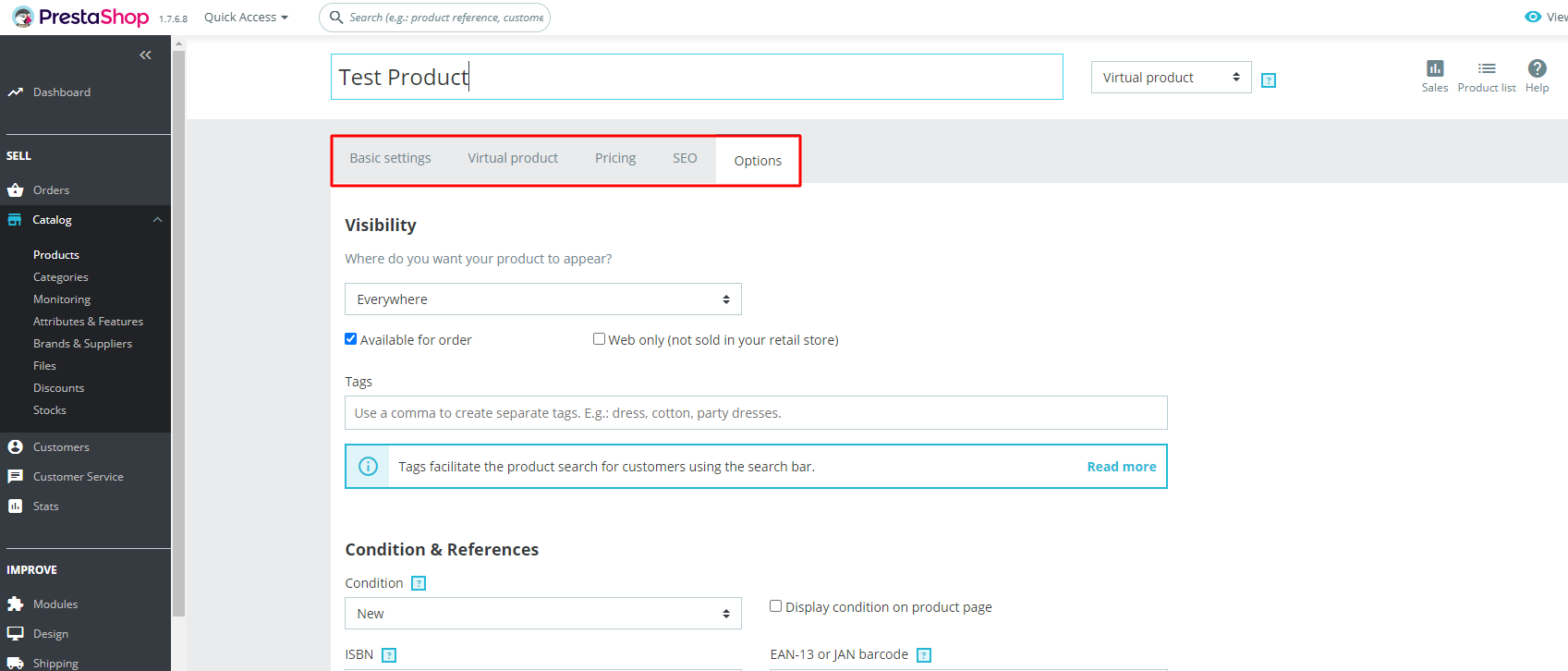The height and width of the screenshot is (671, 1568).
Task: Click the Read more link
Action: [x=1121, y=467]
